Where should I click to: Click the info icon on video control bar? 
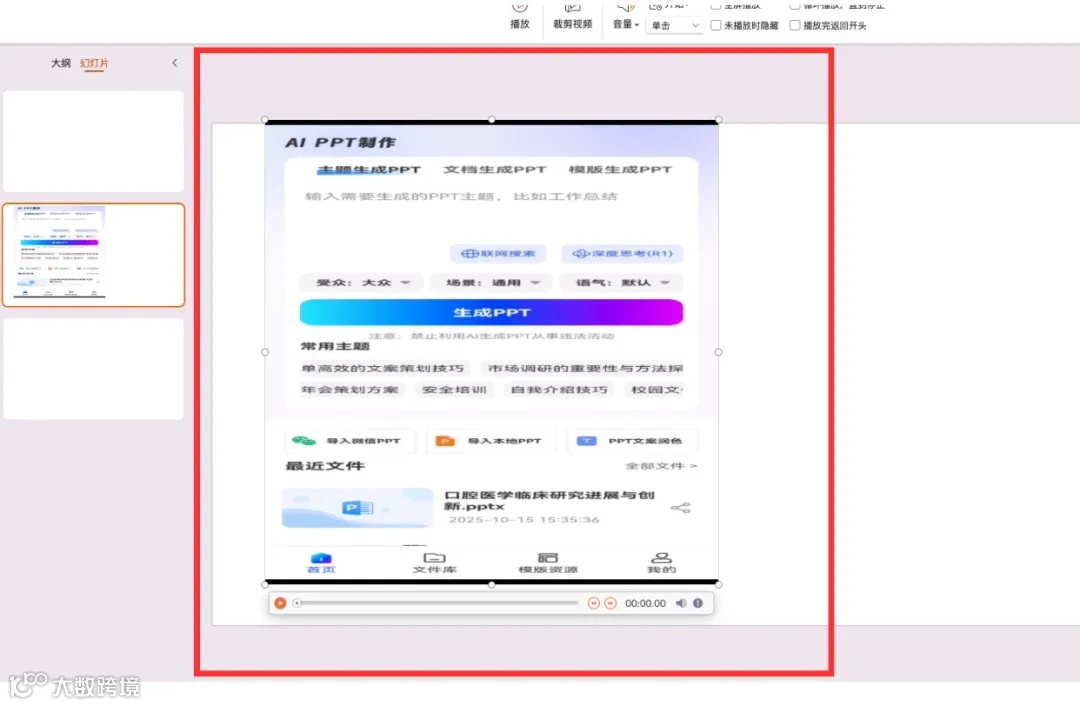[698, 603]
